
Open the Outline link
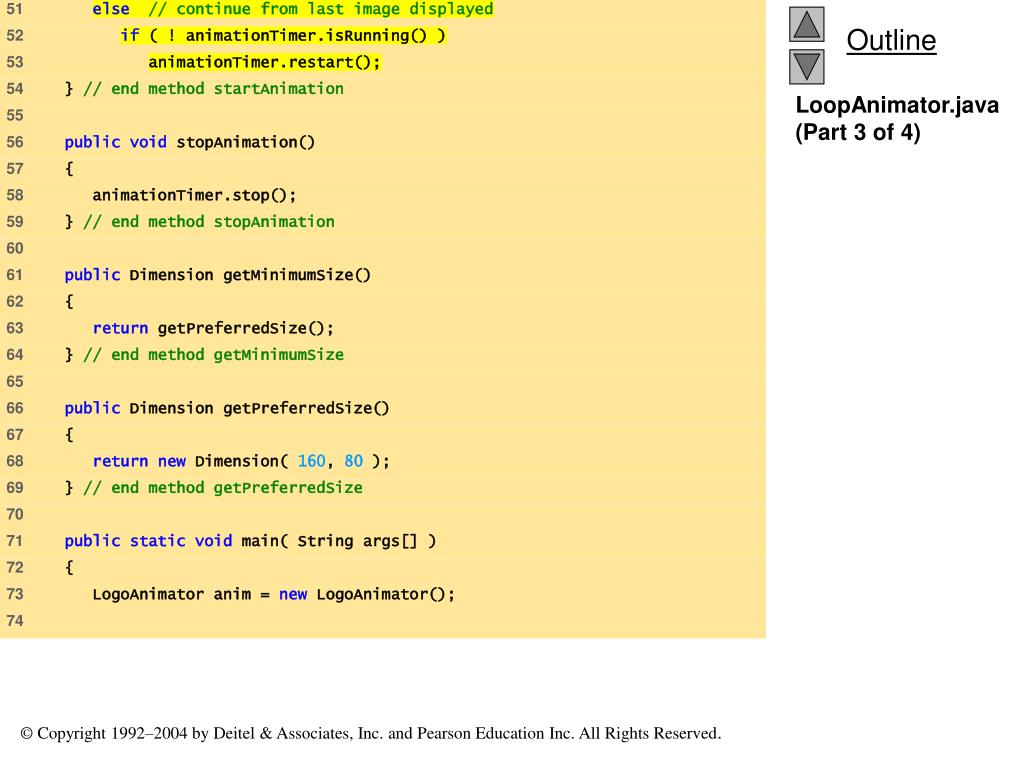891,40
